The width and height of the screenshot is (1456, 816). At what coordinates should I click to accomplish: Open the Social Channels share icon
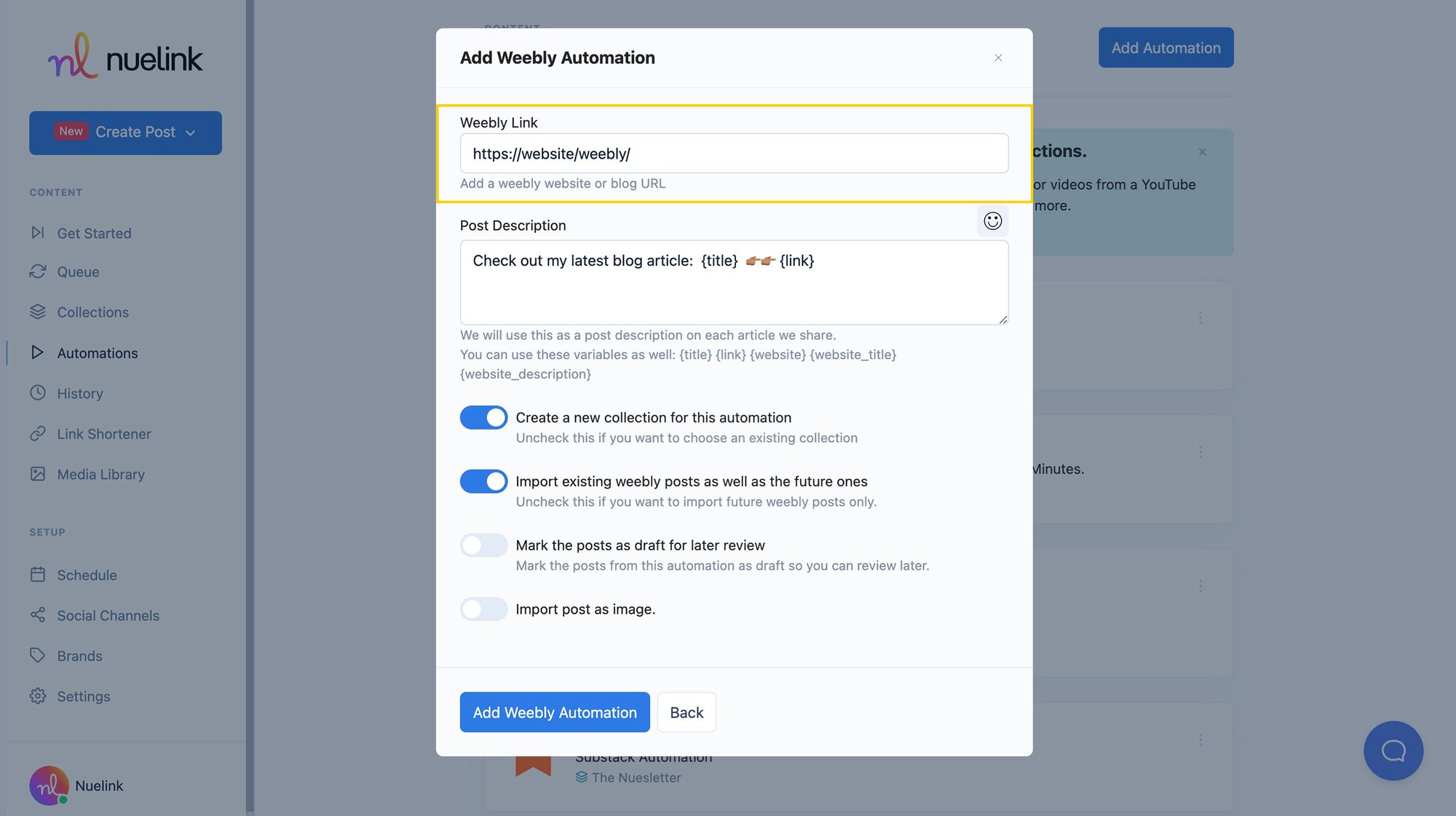(37, 615)
